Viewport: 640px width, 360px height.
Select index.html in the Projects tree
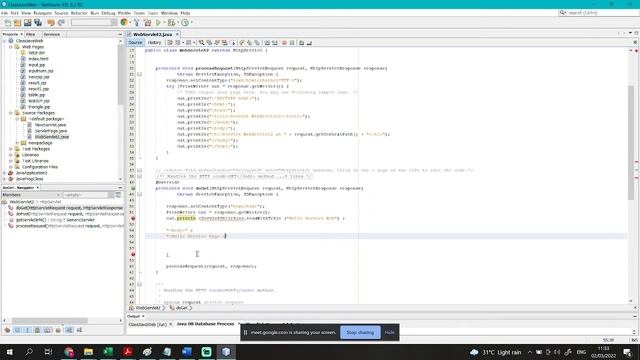[x=38, y=59]
